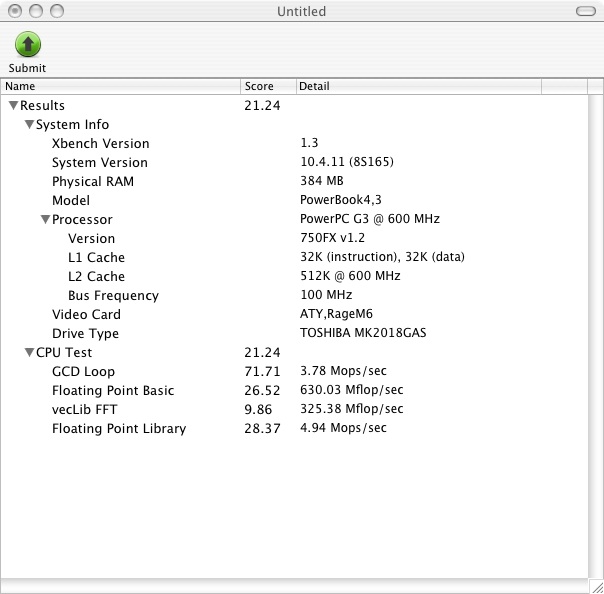
Task: Select the Model row
Action: (x=71, y=201)
